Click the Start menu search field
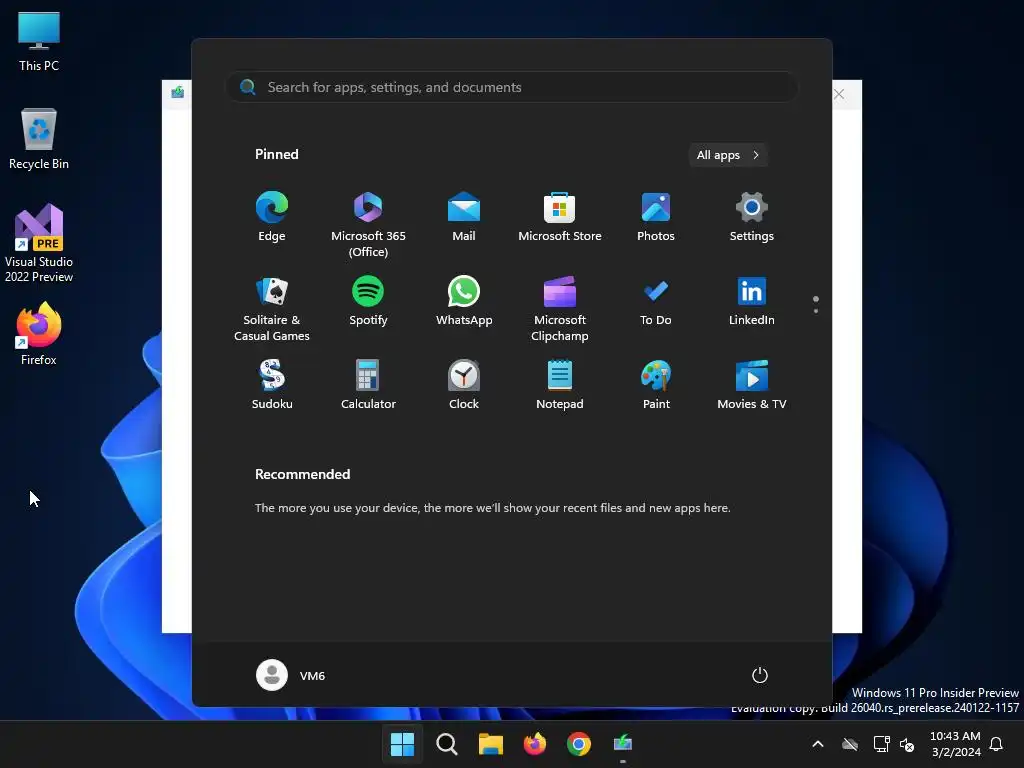 point(511,87)
